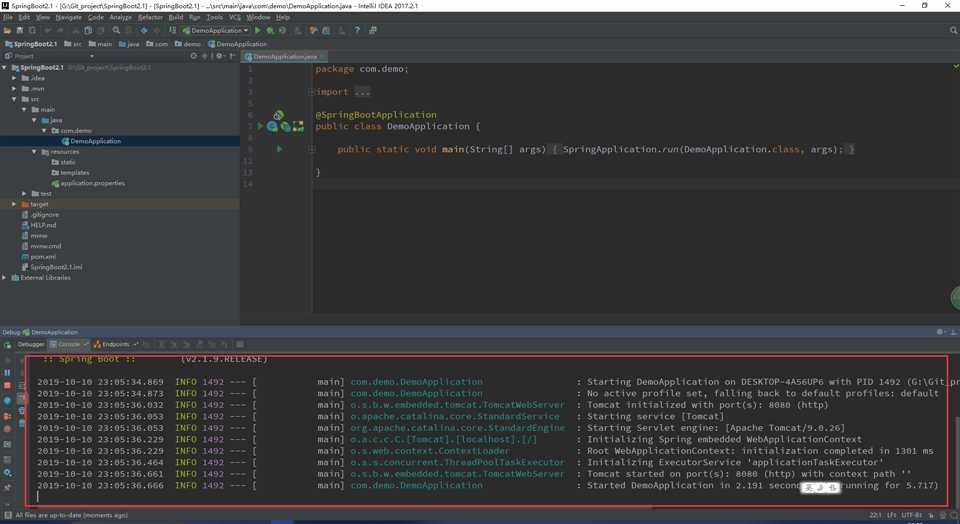This screenshot has height=524, width=960.
Task: Open the Navigate menu
Action: (69, 17)
